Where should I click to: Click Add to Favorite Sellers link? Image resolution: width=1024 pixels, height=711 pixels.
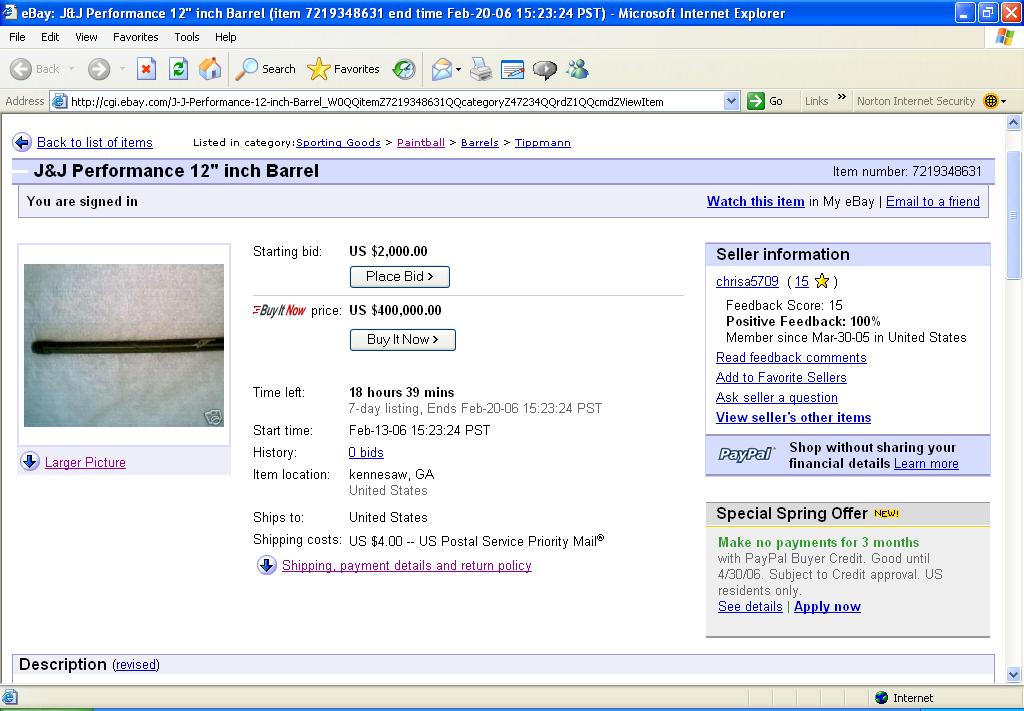tap(781, 377)
